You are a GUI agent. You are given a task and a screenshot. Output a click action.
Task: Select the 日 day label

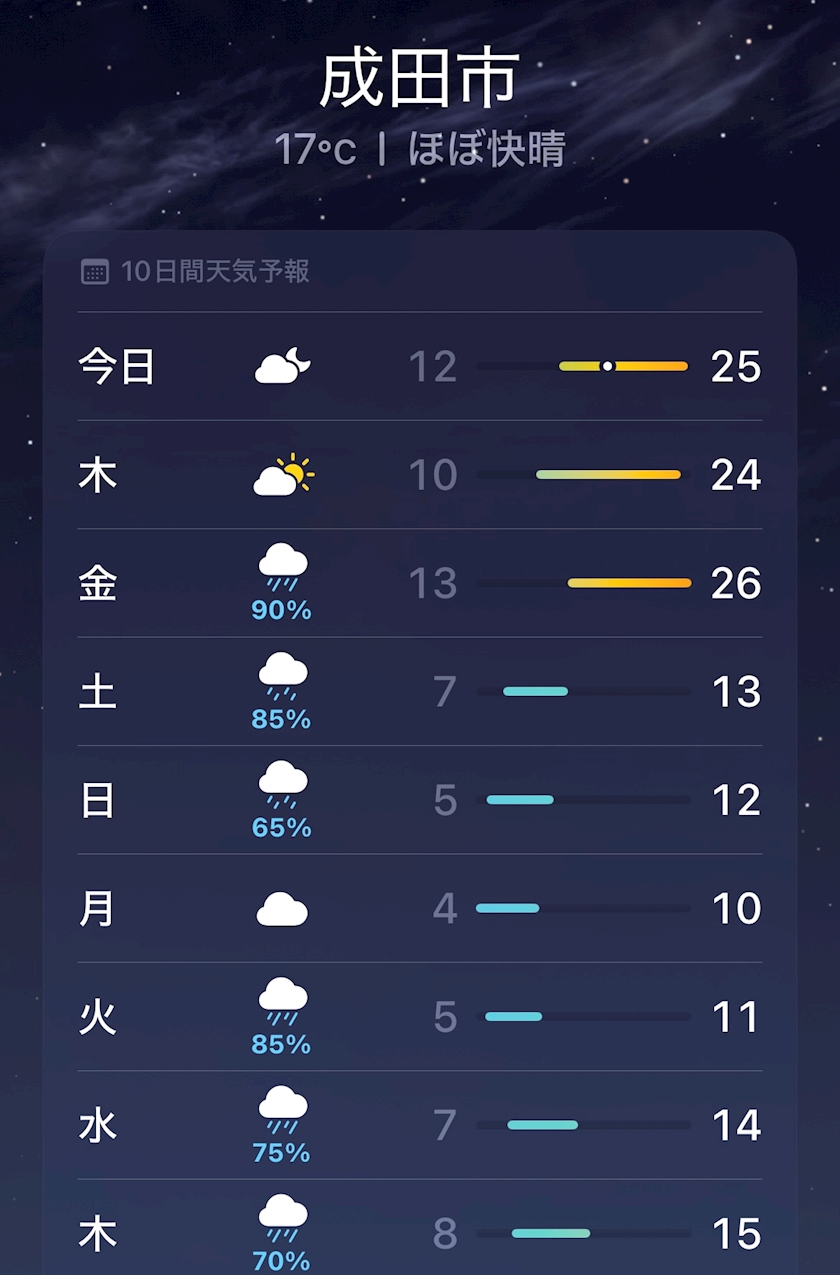(98, 801)
